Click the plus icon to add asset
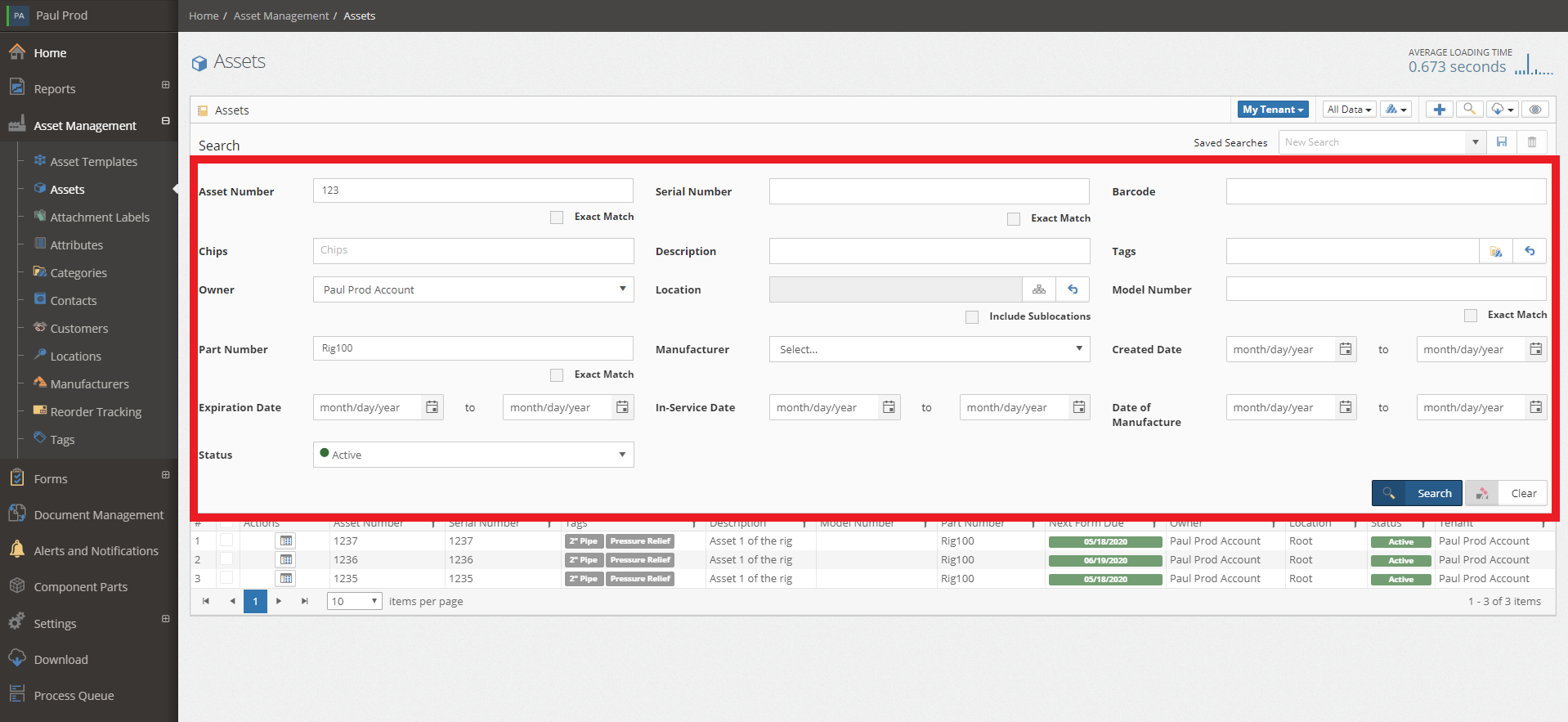Screen dimensions: 1568x722 (1440, 110)
